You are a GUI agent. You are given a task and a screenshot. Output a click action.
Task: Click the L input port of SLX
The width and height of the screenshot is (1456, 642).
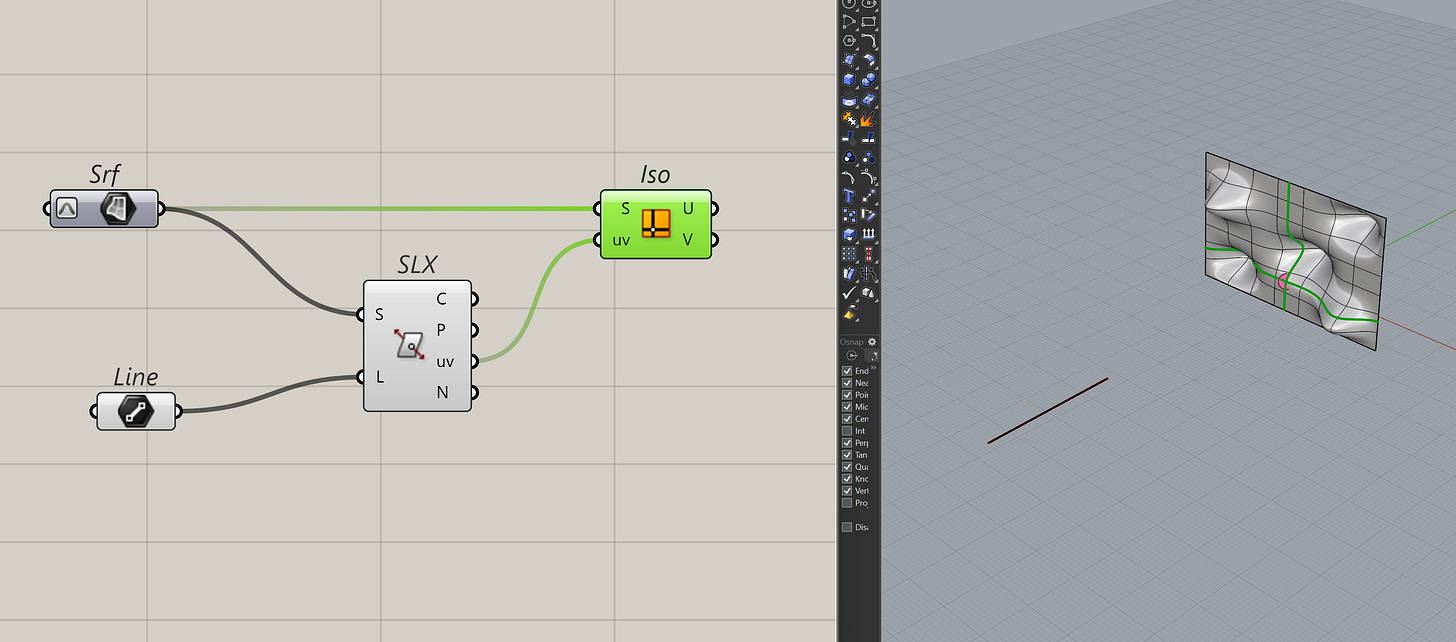(362, 377)
